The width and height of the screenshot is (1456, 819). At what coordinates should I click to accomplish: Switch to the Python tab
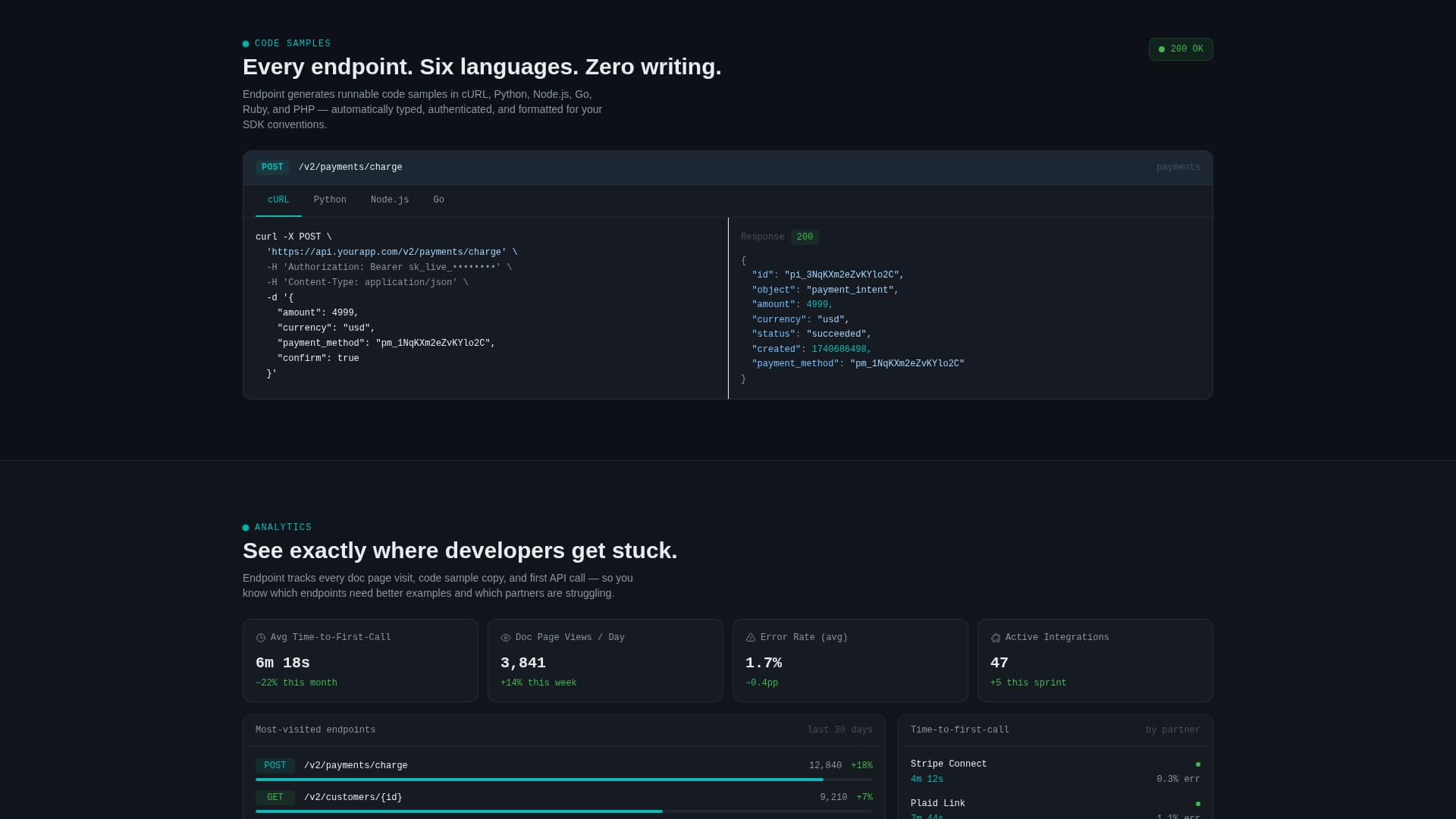[x=330, y=200]
